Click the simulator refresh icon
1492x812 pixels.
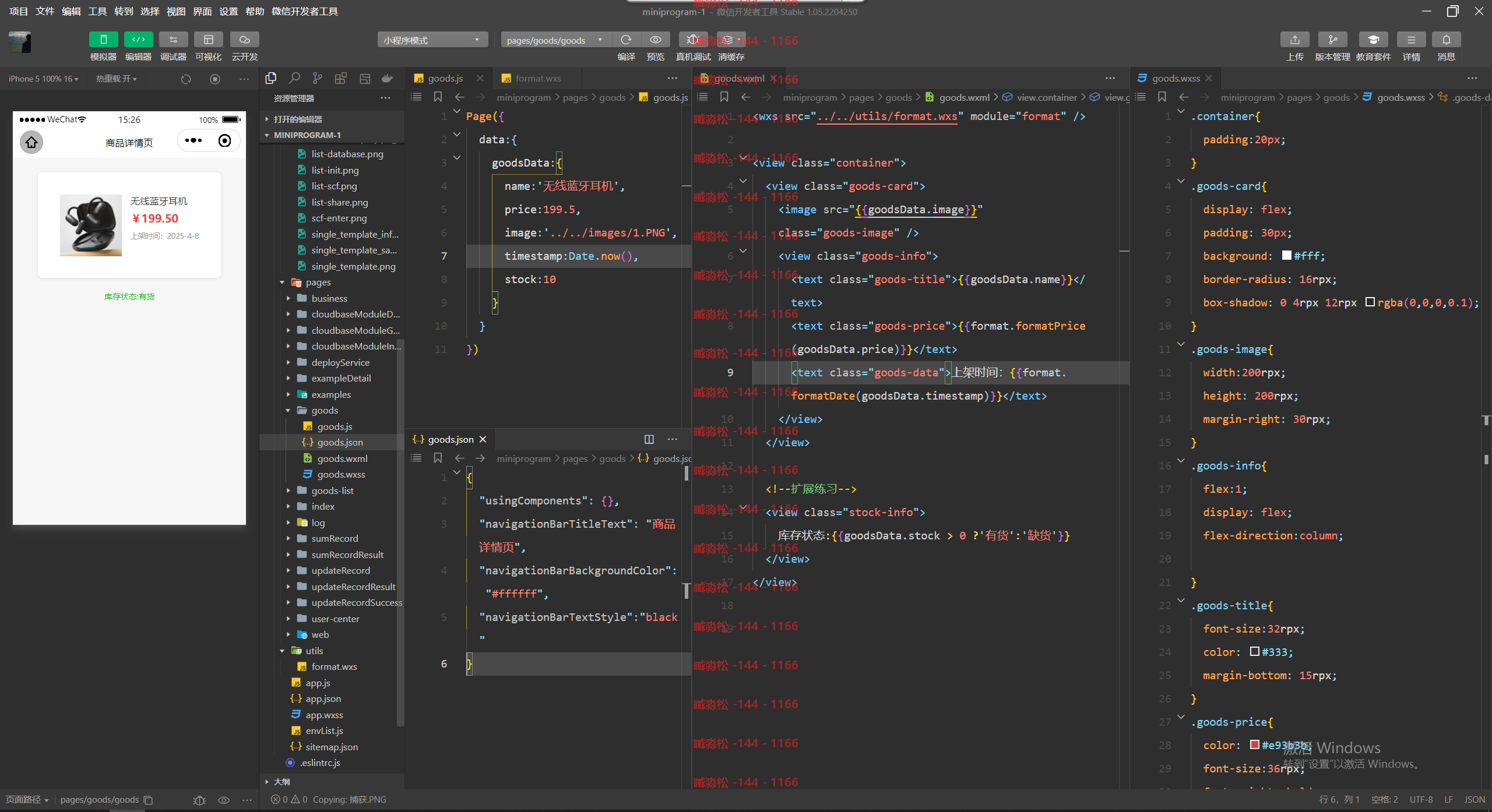click(x=186, y=79)
